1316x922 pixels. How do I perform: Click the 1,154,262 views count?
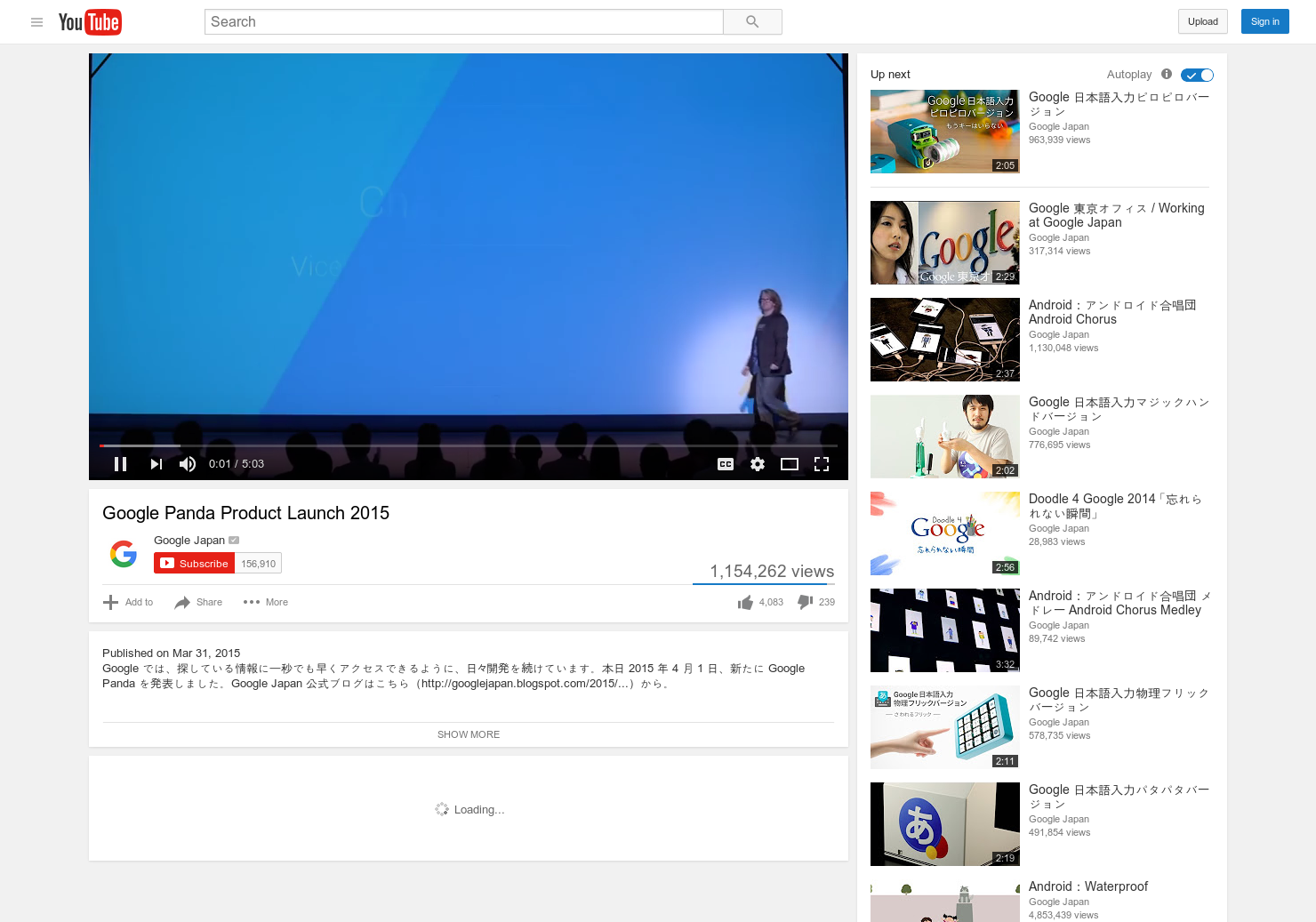coord(772,572)
